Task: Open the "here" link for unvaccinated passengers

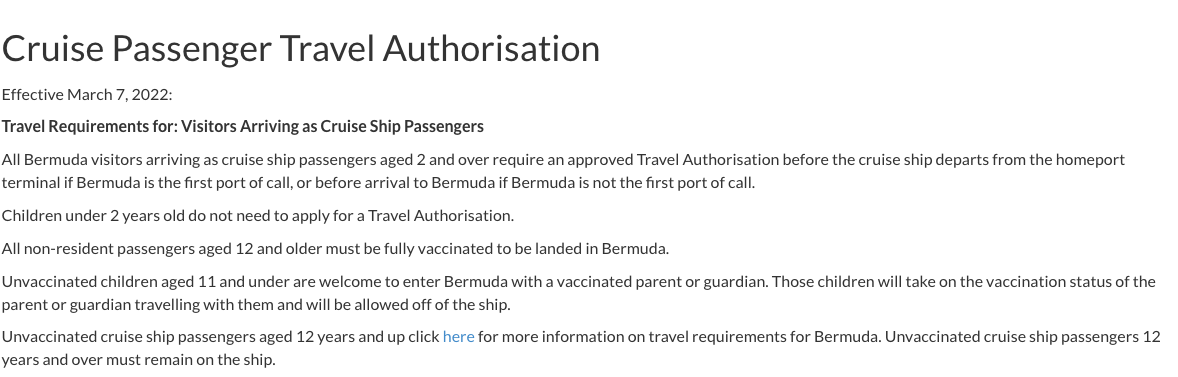Action: tap(458, 336)
